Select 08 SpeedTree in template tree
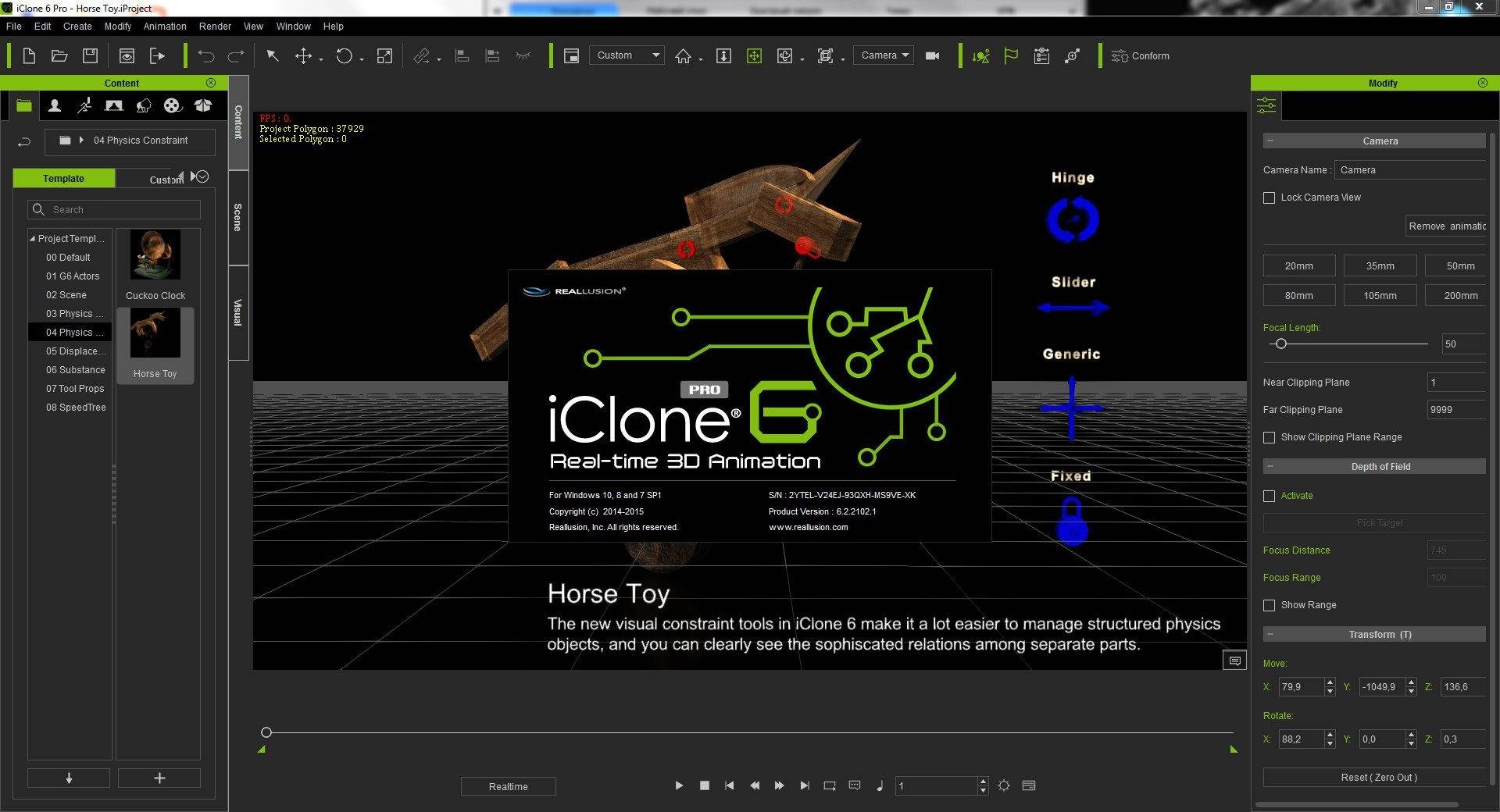 click(76, 408)
